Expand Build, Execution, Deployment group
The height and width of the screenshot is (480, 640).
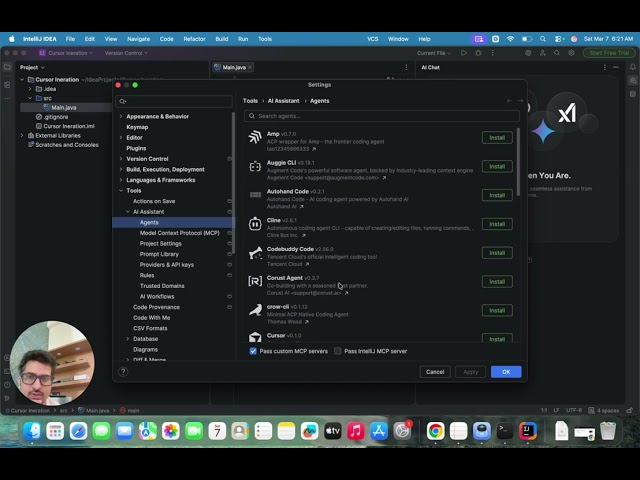(x=121, y=169)
